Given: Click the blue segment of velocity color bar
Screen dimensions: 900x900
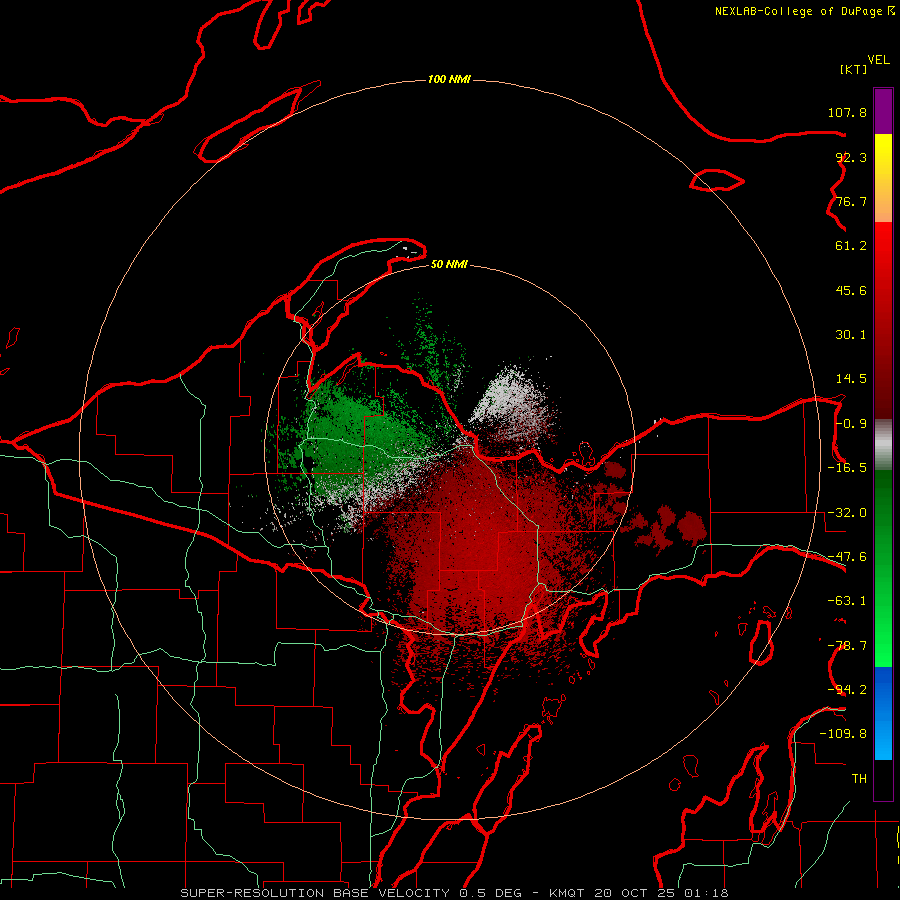Looking at the screenshot, I should (883, 713).
